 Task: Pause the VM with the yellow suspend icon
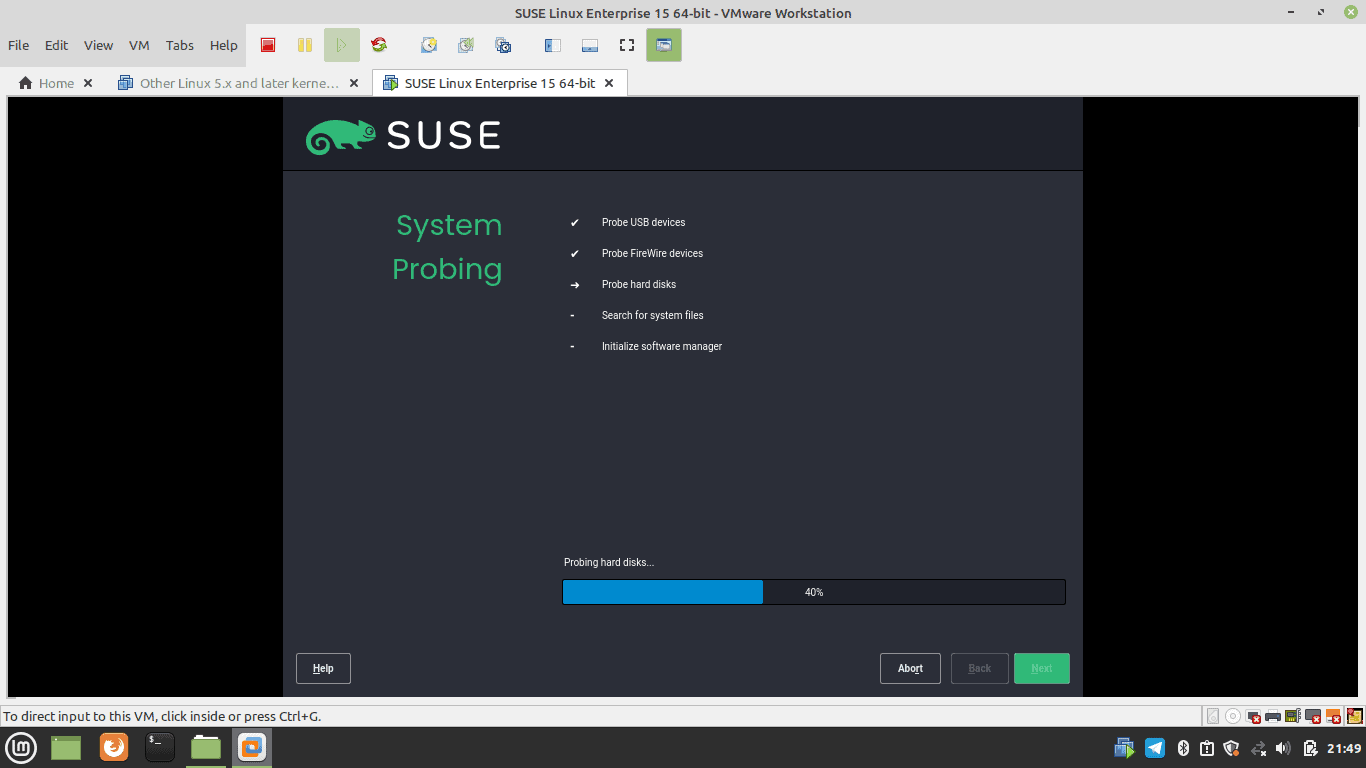point(305,45)
